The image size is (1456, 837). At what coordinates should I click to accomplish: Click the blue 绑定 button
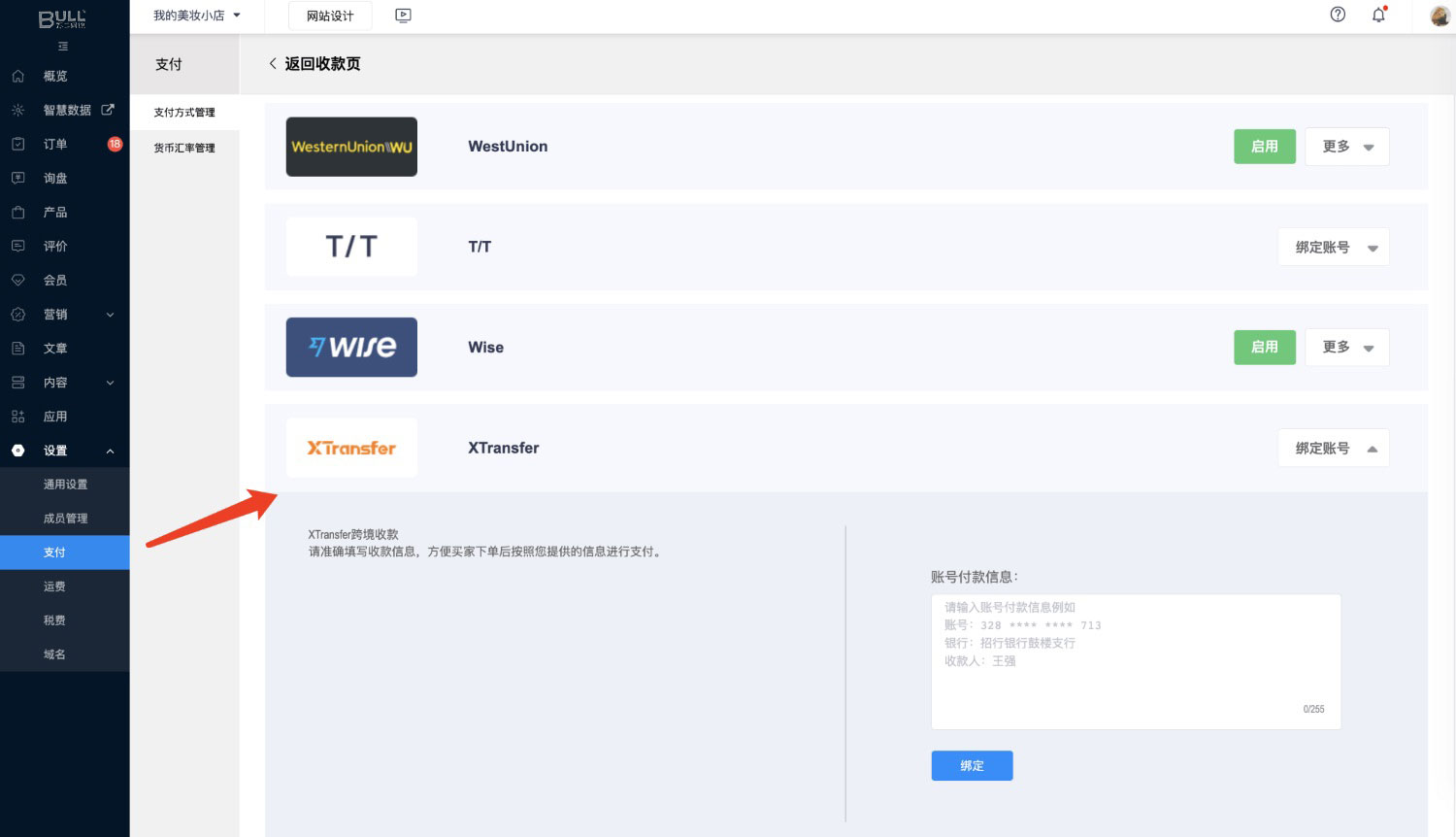[972, 766]
